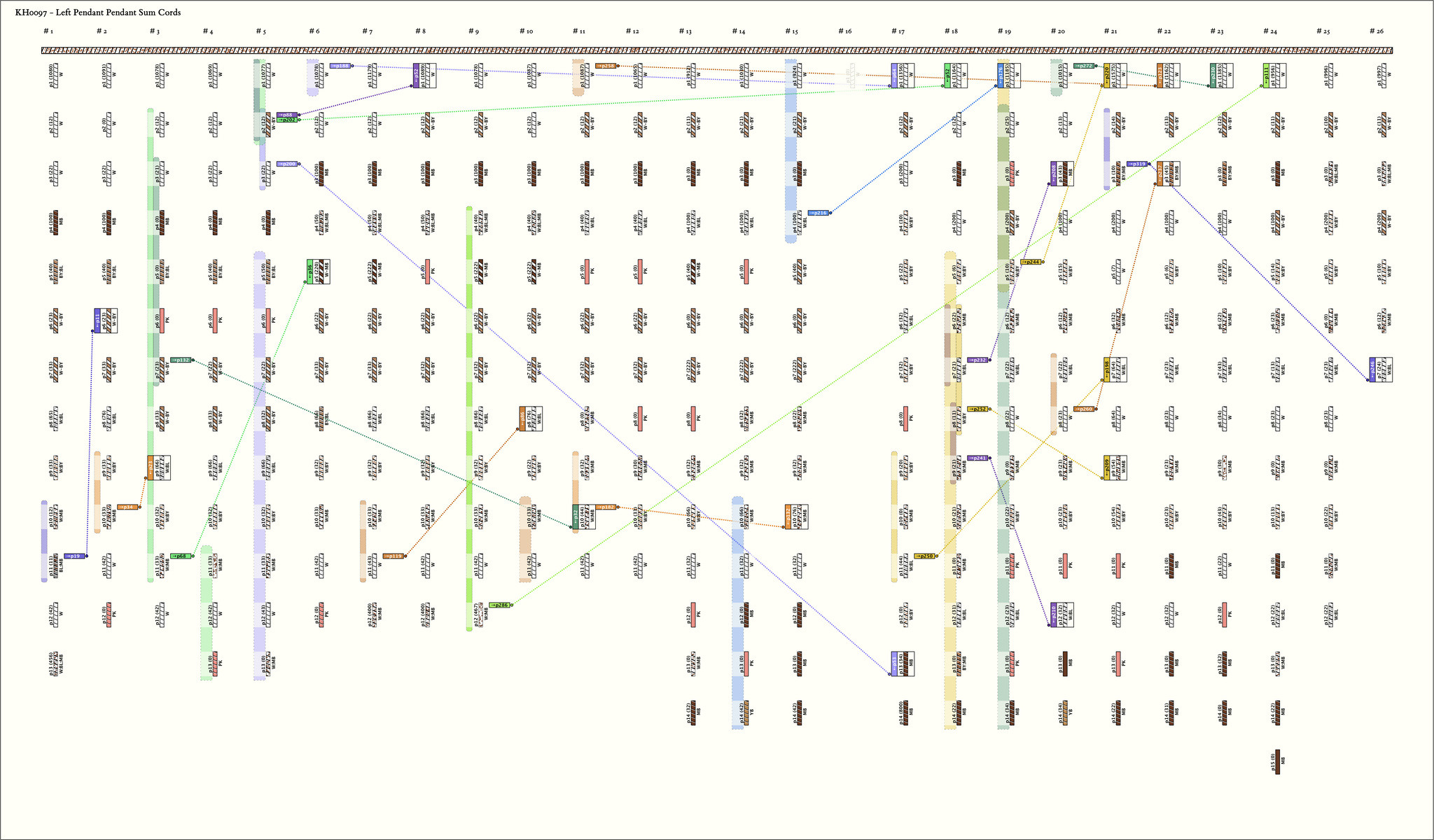Select the purple →p232 tag
This screenshot has height=840, width=1434.
977,360
